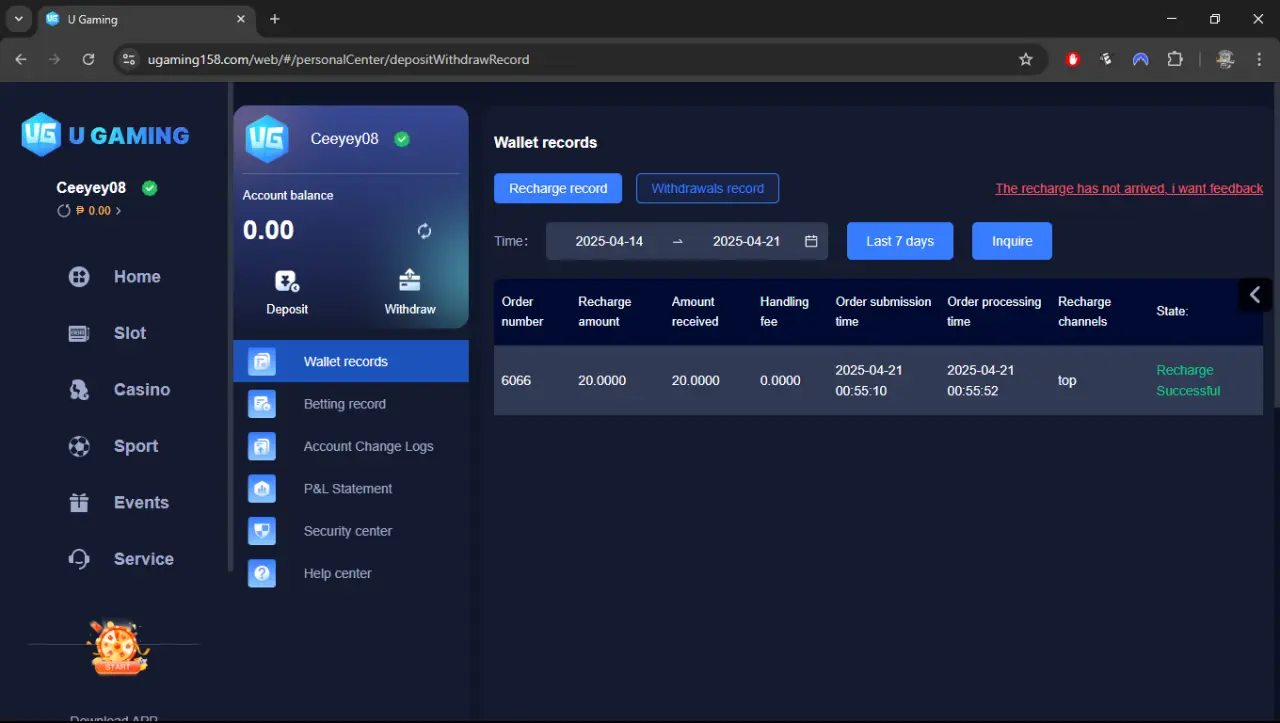Close the U Gaming browser tab
1280x723 pixels.
pos(241,19)
